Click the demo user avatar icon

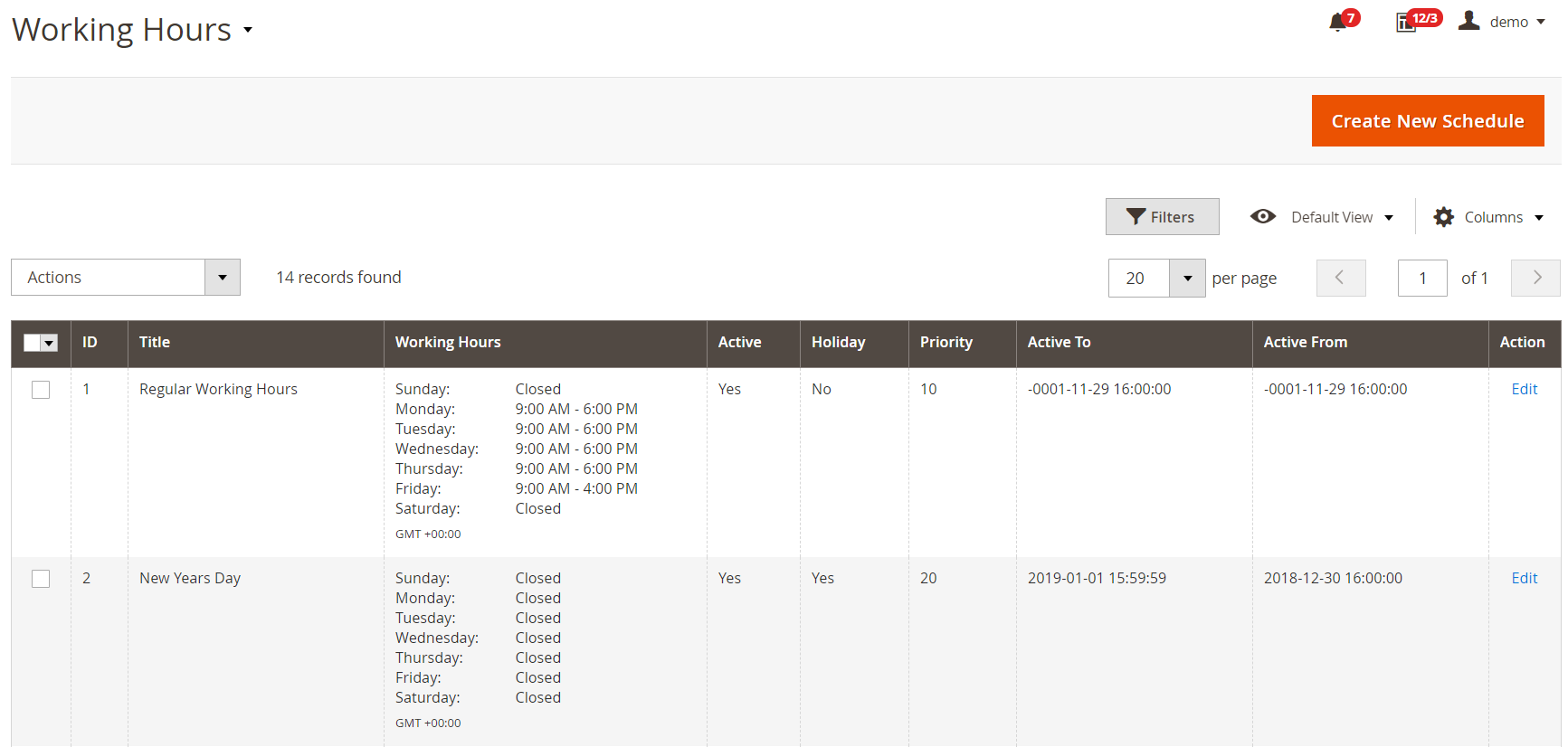pos(1469,21)
